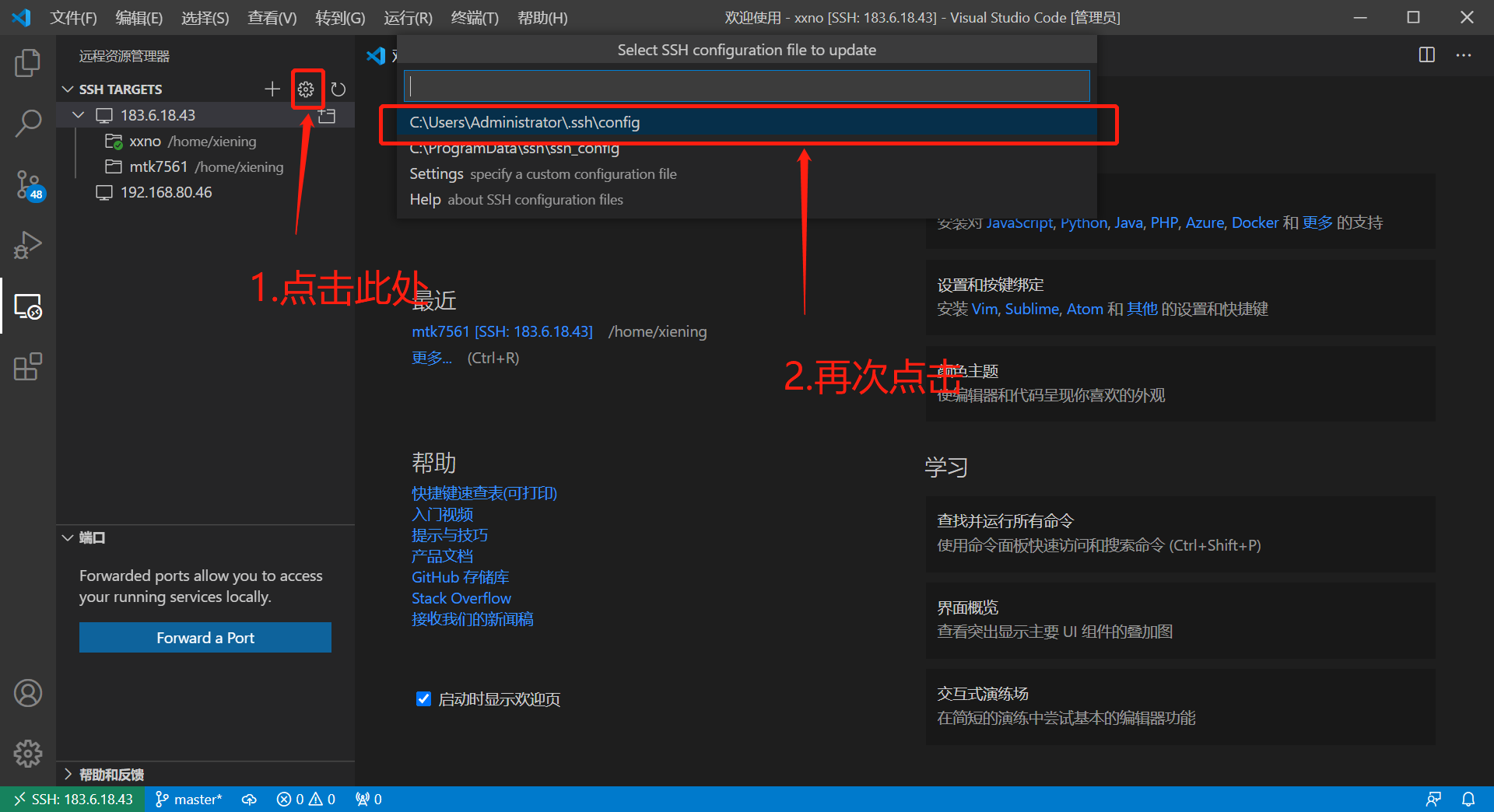Click the SSH configure gear icon
Viewport: 1494px width, 812px height.
pos(306,89)
